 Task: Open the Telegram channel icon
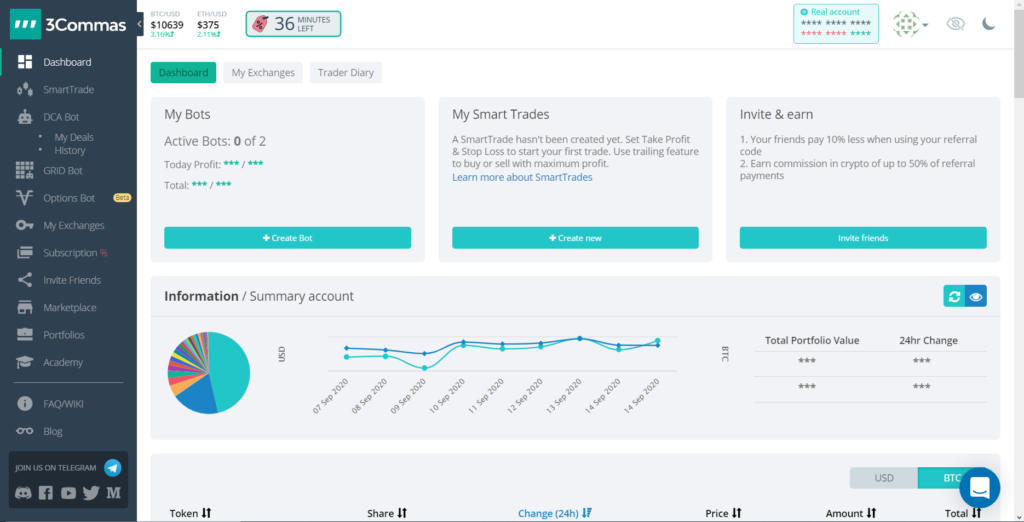113,468
